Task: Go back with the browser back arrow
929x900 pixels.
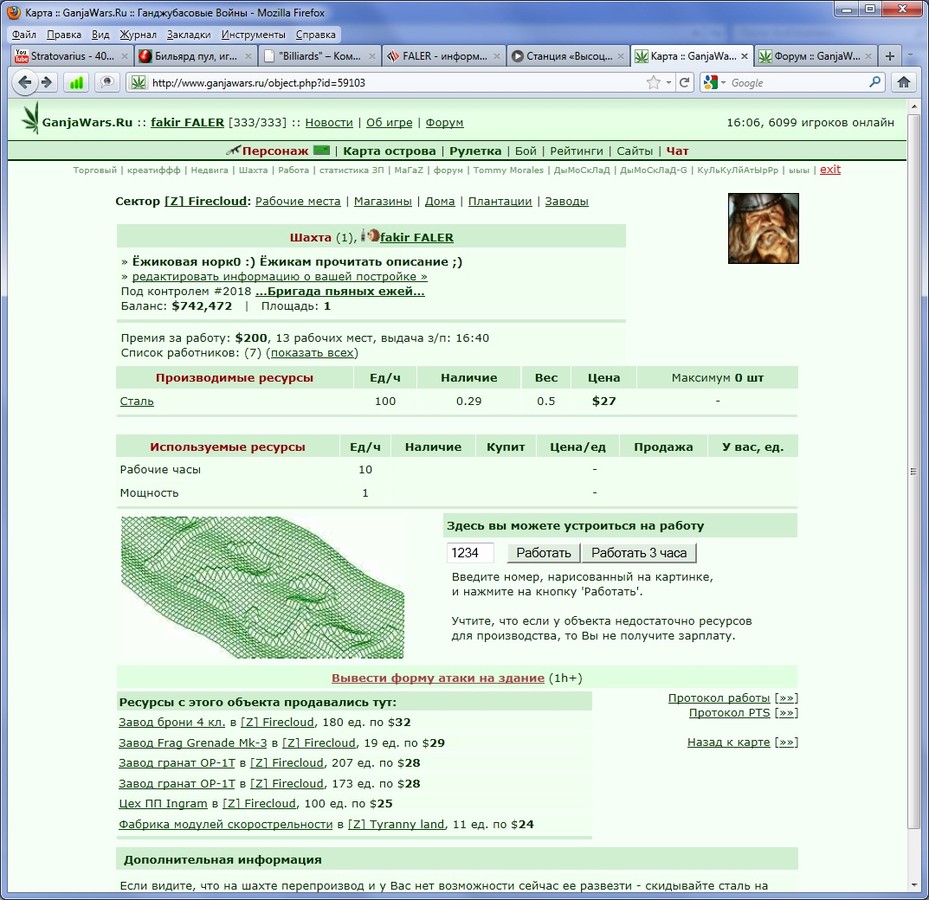Action: (x=24, y=82)
